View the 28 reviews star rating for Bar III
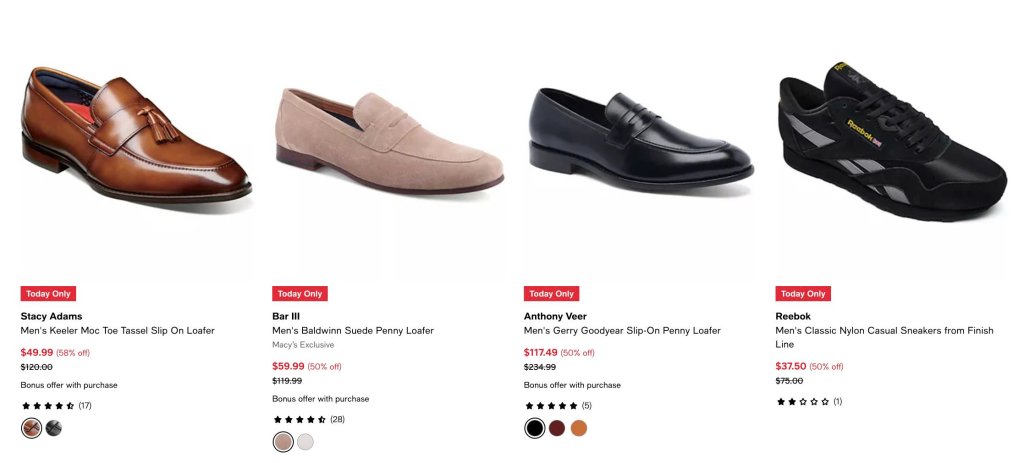1024x463 pixels. tap(308, 419)
